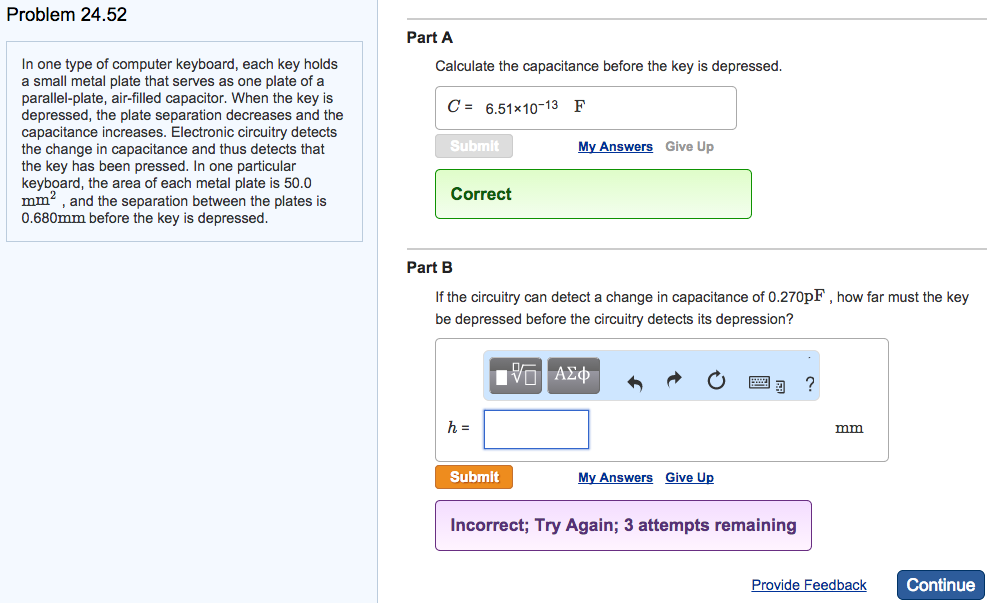
Task: Click the undo arrow in answer toolbar
Action: [x=634, y=380]
